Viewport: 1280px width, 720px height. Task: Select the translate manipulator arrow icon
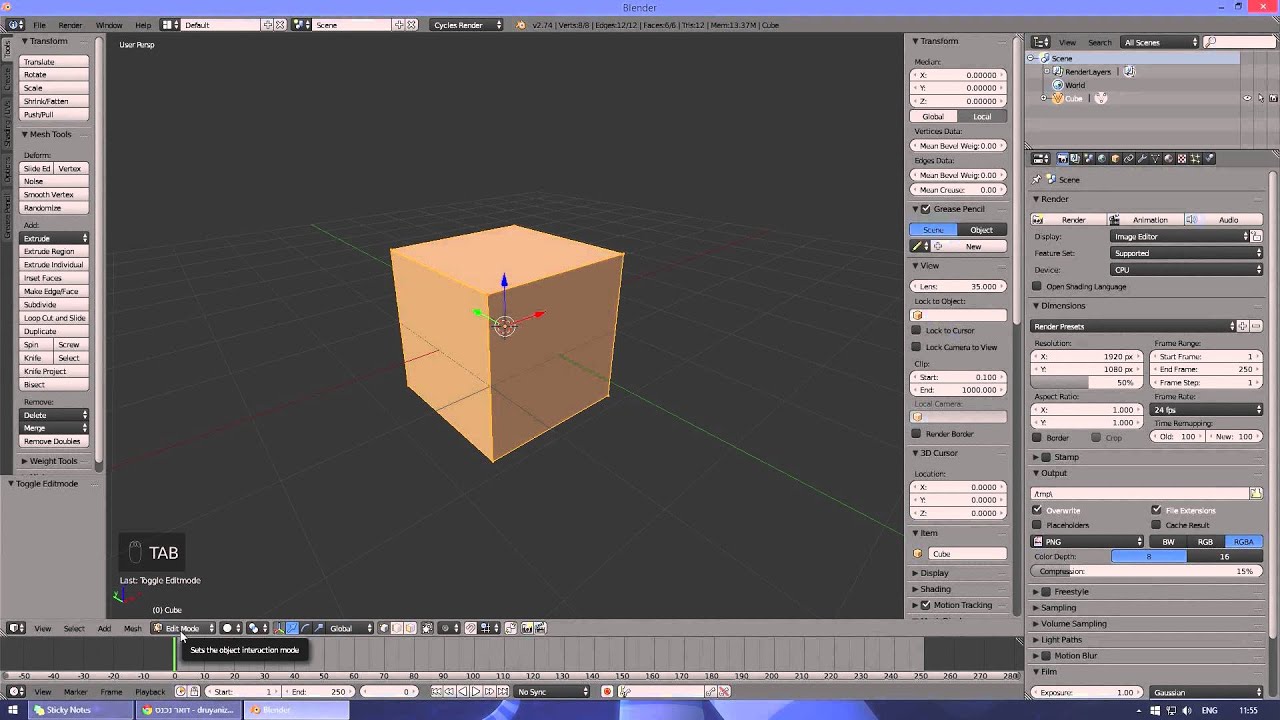click(x=292, y=628)
